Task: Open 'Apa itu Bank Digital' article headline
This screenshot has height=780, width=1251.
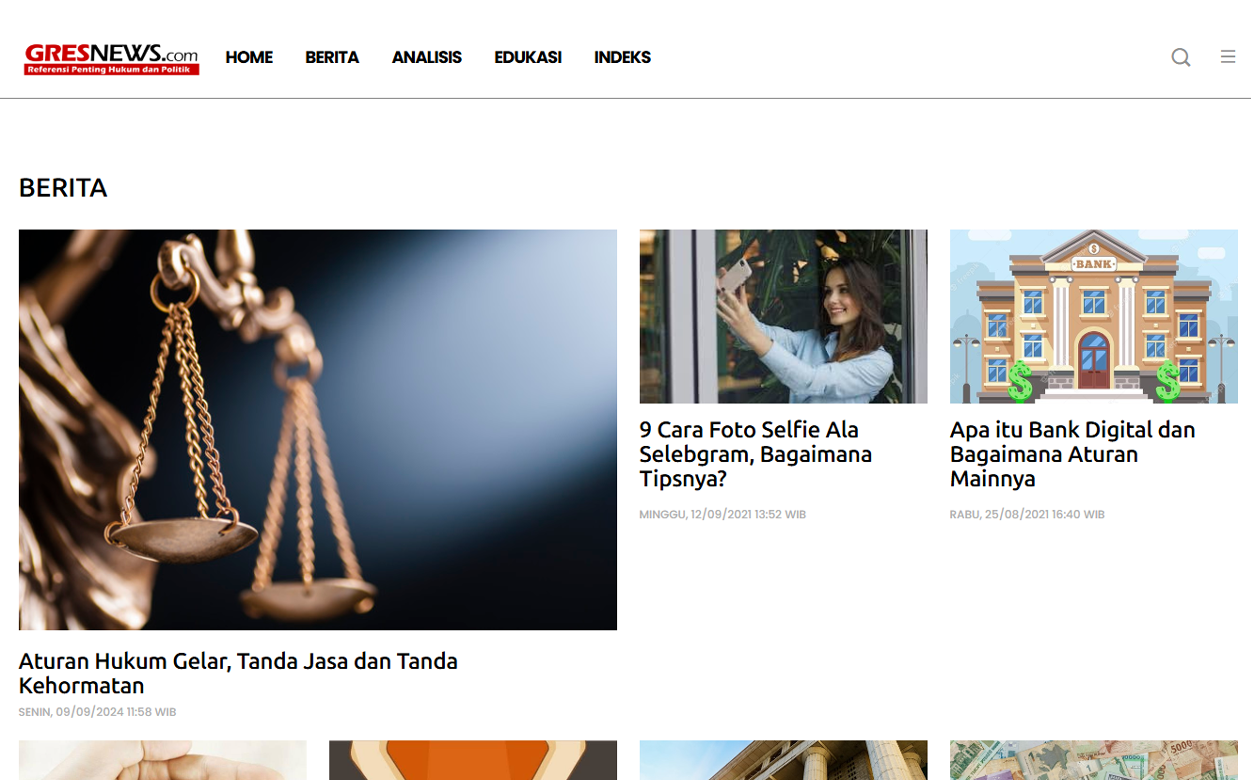Action: click(1072, 454)
